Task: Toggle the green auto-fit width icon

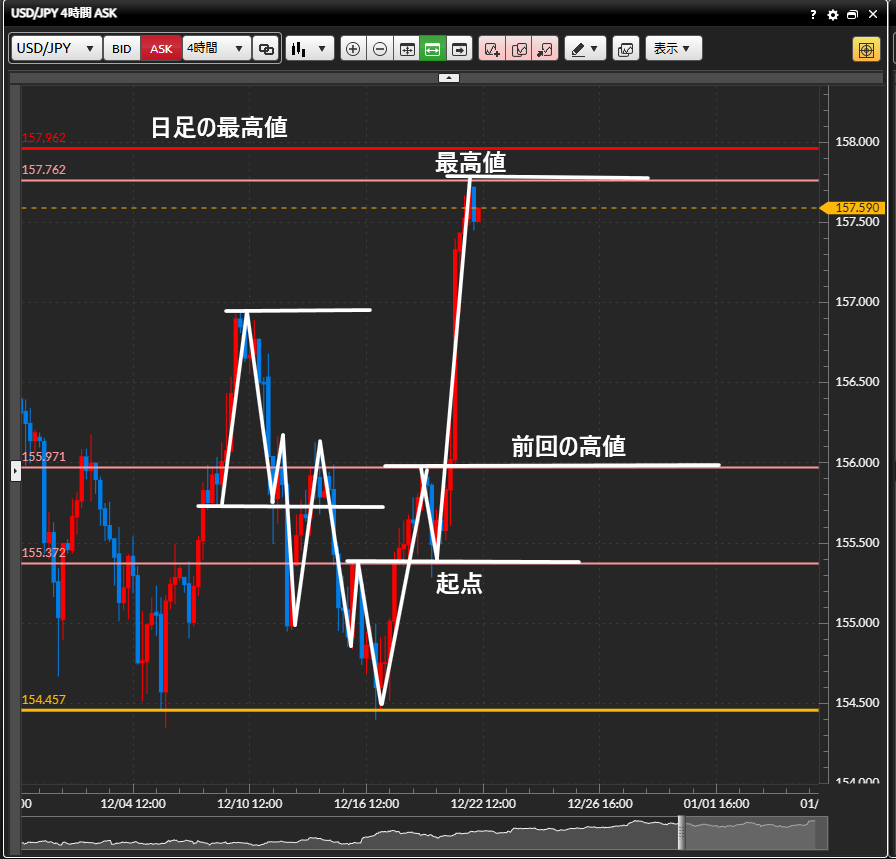Action: pos(433,49)
